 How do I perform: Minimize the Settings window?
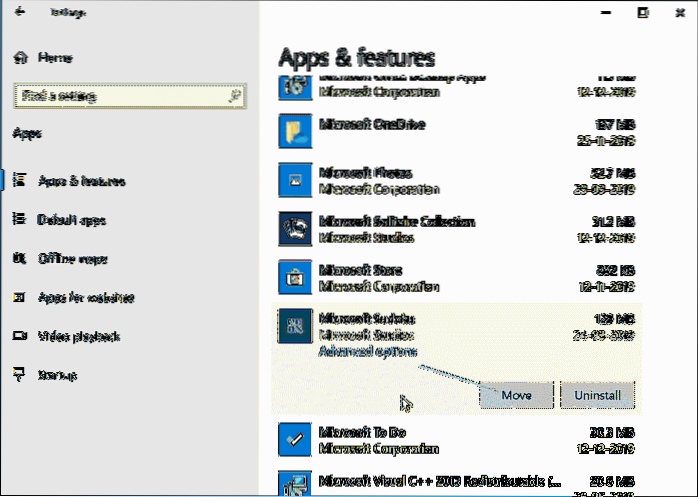(x=605, y=12)
